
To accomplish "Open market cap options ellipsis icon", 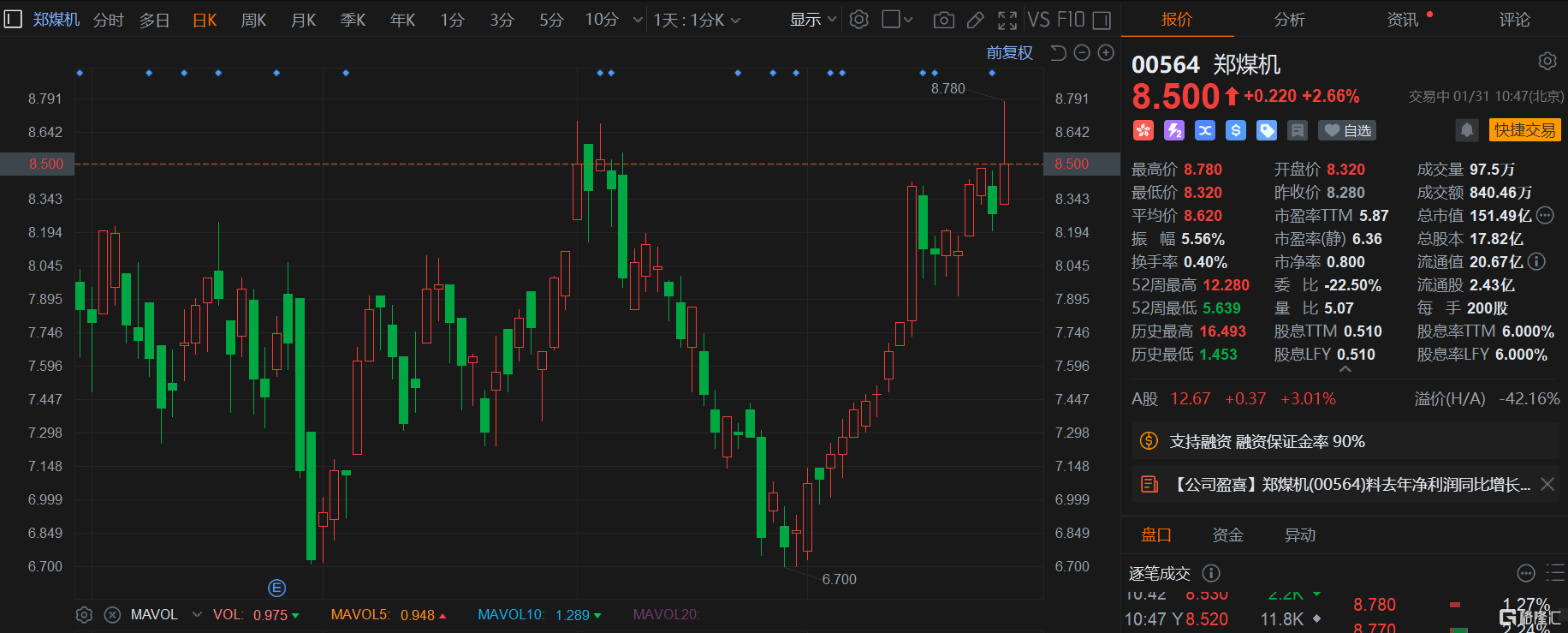I will click(1545, 215).
